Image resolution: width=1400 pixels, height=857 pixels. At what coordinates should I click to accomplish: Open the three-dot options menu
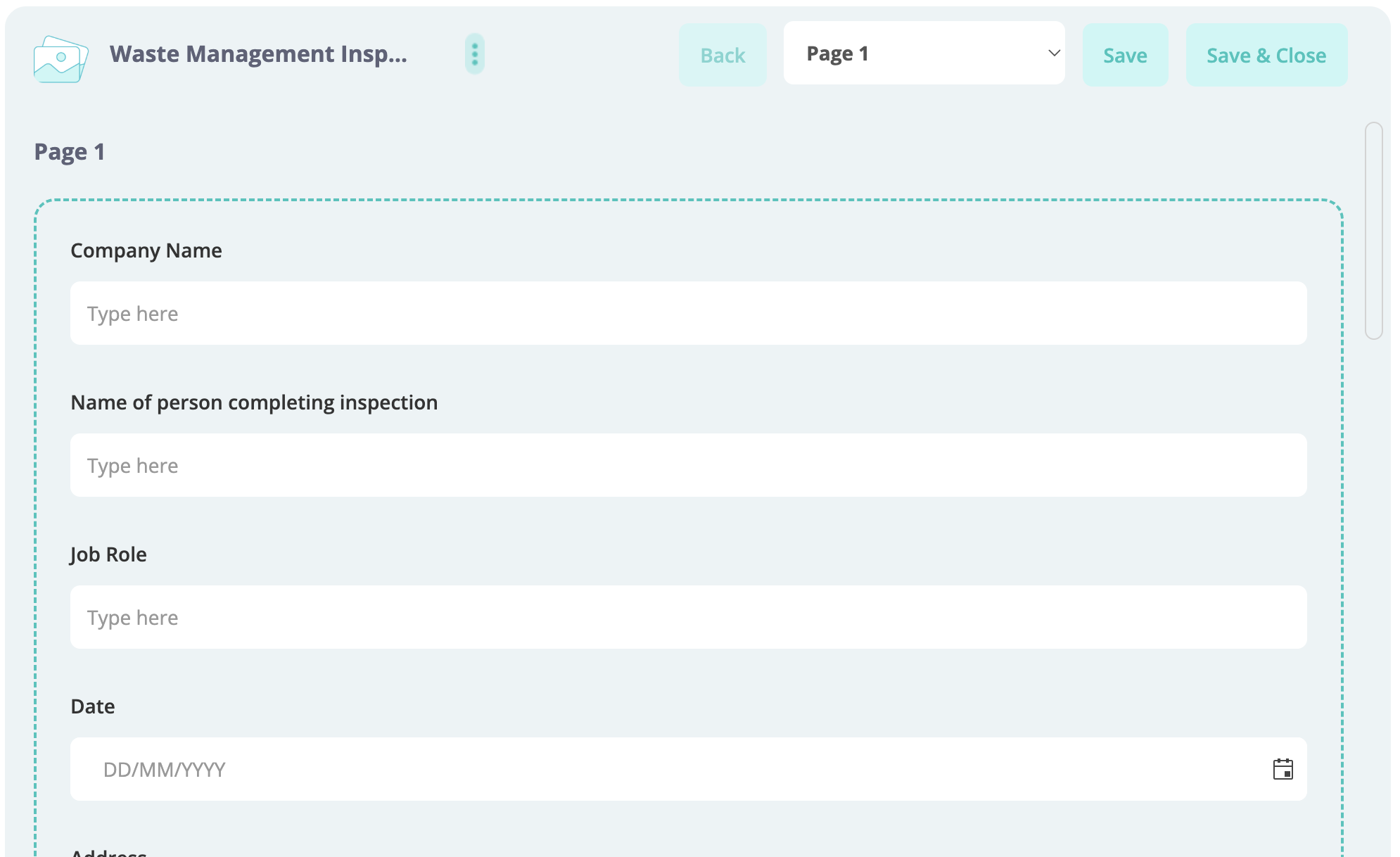click(475, 54)
